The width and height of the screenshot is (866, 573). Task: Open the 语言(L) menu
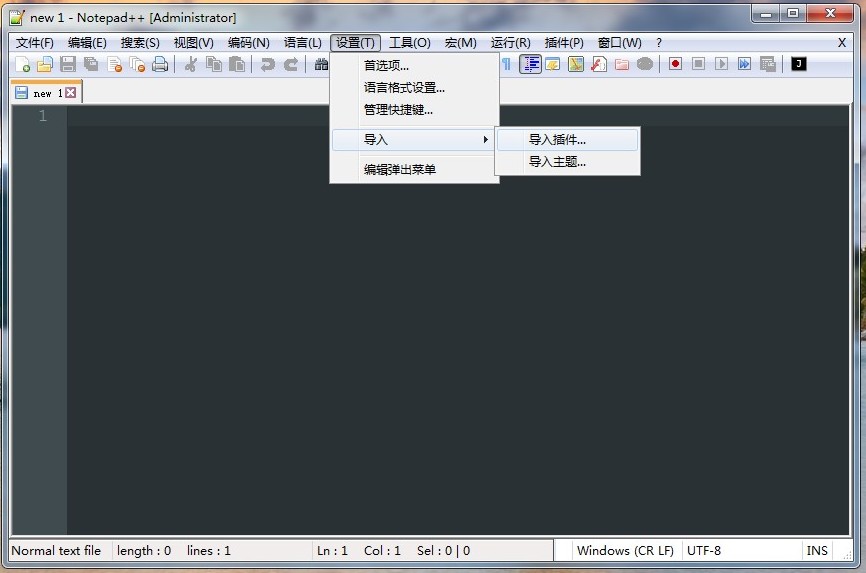click(x=303, y=43)
